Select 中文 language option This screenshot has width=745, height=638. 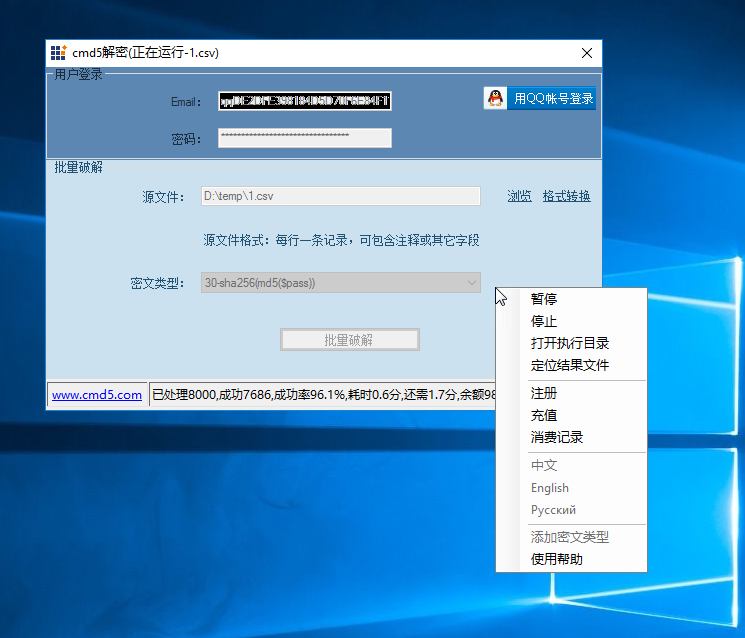pos(572,466)
